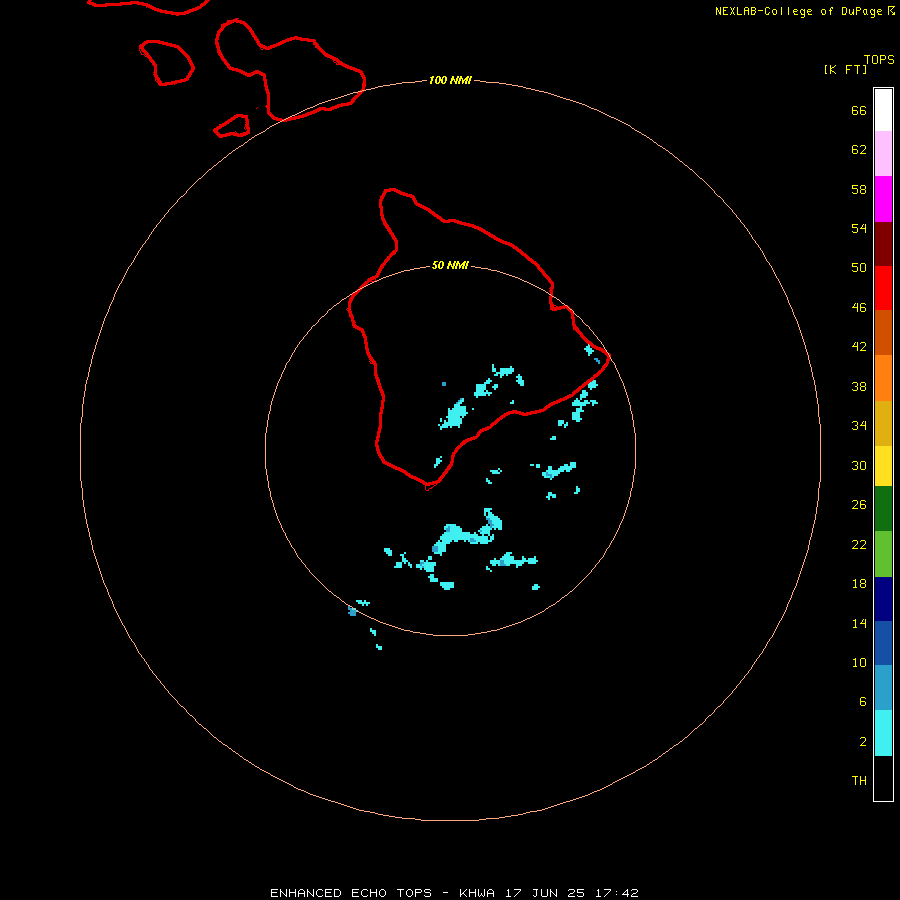The width and height of the screenshot is (900, 900).
Task: Click the 50 NMI range ring label
Action: click(450, 265)
